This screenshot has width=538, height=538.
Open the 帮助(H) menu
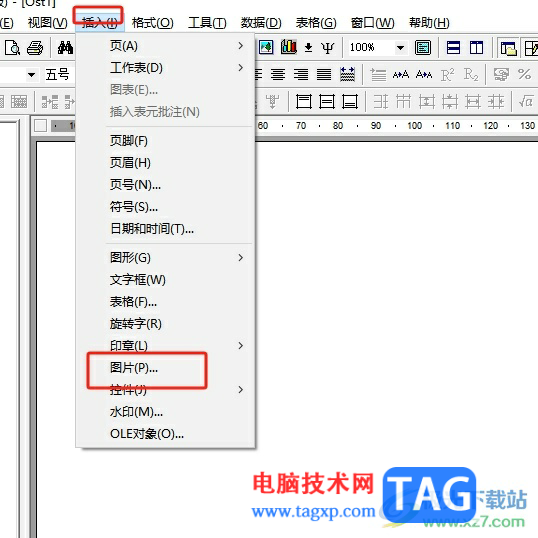429,23
